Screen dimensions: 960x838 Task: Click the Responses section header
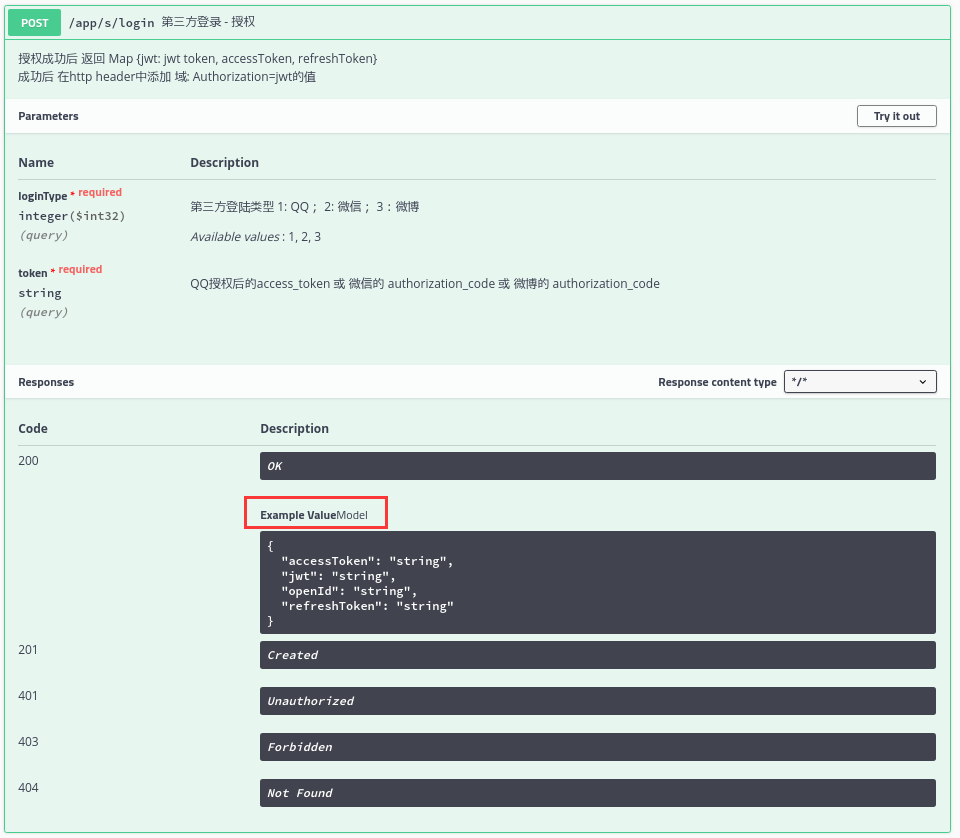point(46,382)
